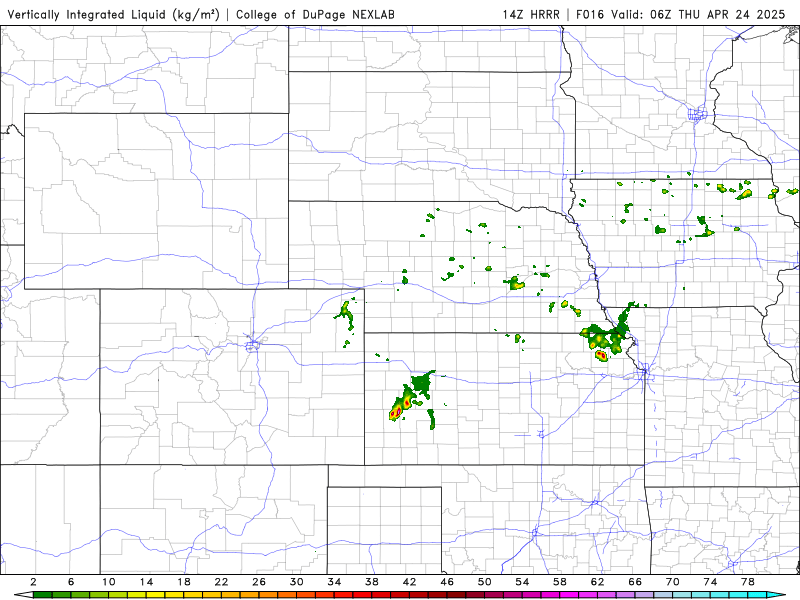Click the '14Z HRRR' model run label
The width and height of the screenshot is (800, 600).
pyautogui.click(x=531, y=15)
